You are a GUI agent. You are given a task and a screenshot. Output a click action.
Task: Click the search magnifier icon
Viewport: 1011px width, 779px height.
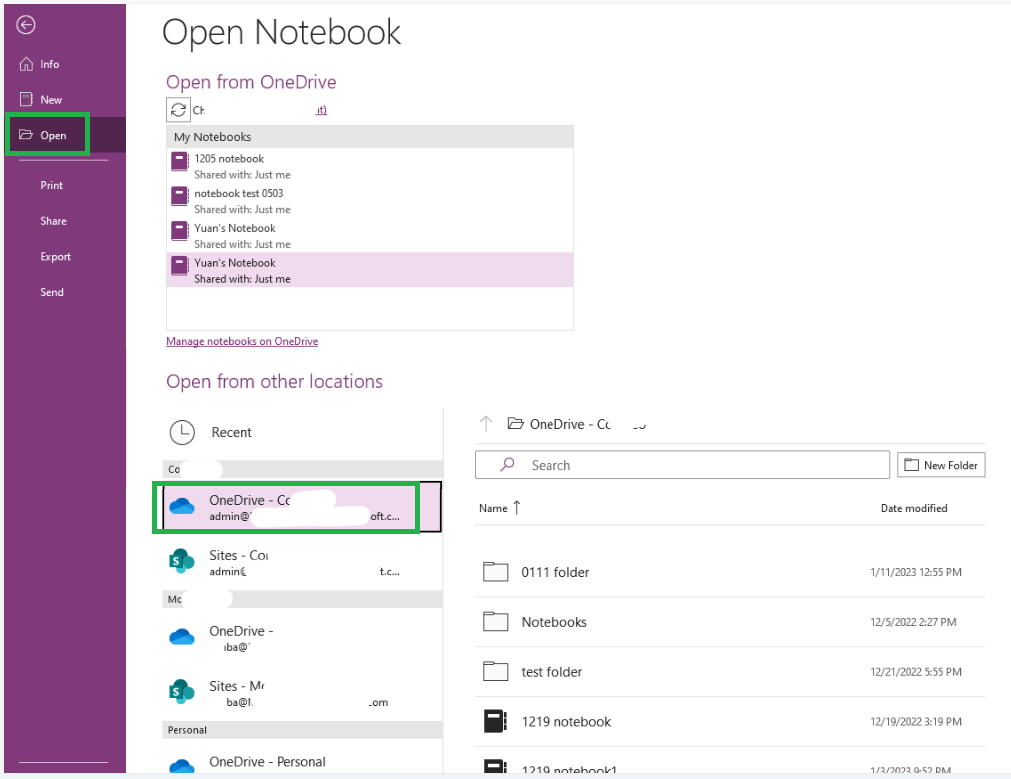tap(507, 464)
